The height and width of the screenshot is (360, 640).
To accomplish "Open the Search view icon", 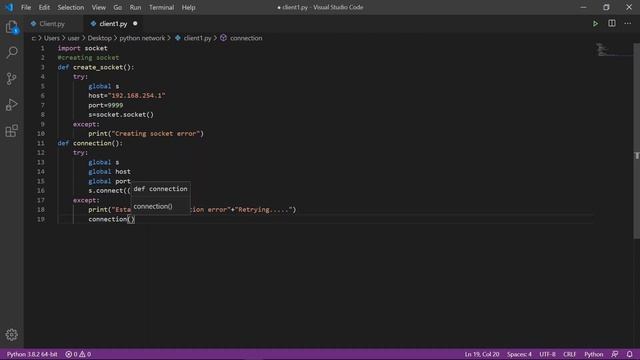I will tap(12, 52).
